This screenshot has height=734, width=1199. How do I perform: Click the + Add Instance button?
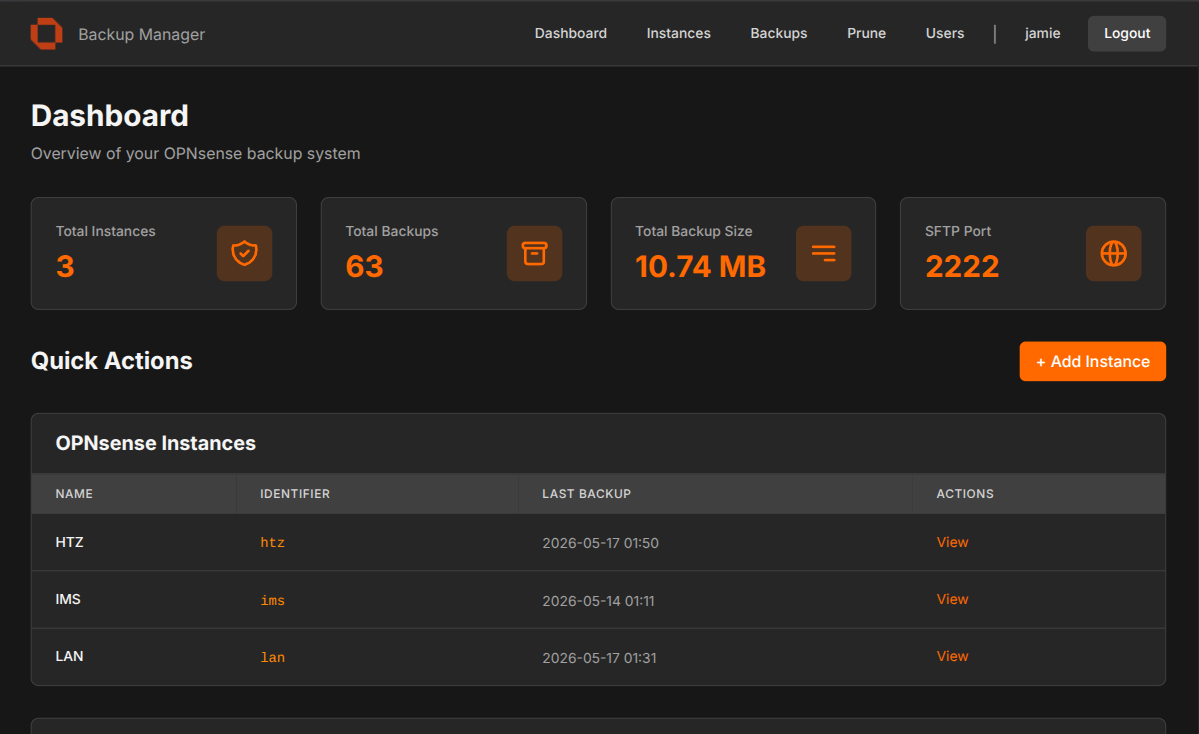[x=1092, y=361]
